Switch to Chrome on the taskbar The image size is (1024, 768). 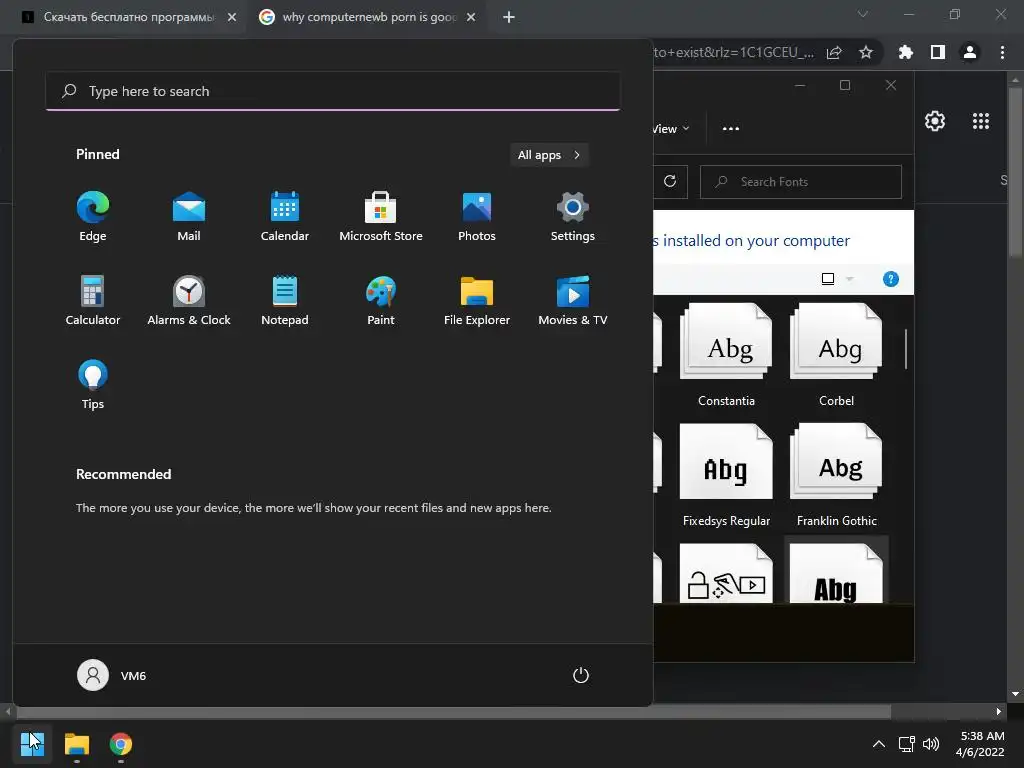pos(121,743)
